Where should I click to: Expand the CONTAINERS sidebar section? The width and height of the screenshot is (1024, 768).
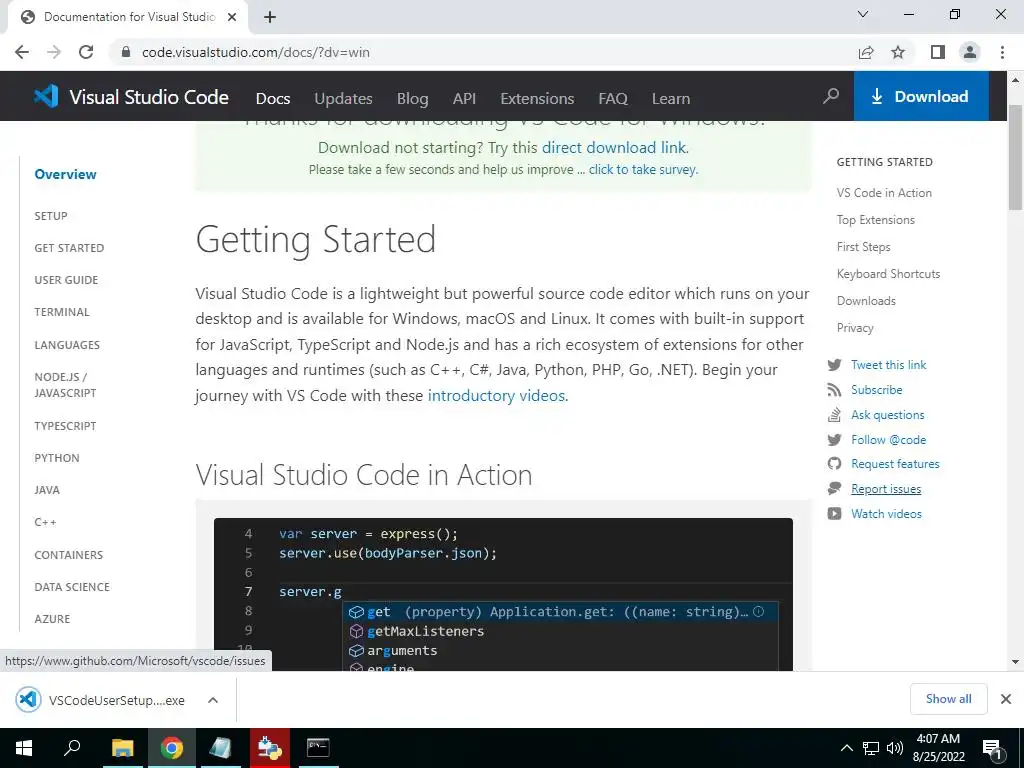click(69, 555)
